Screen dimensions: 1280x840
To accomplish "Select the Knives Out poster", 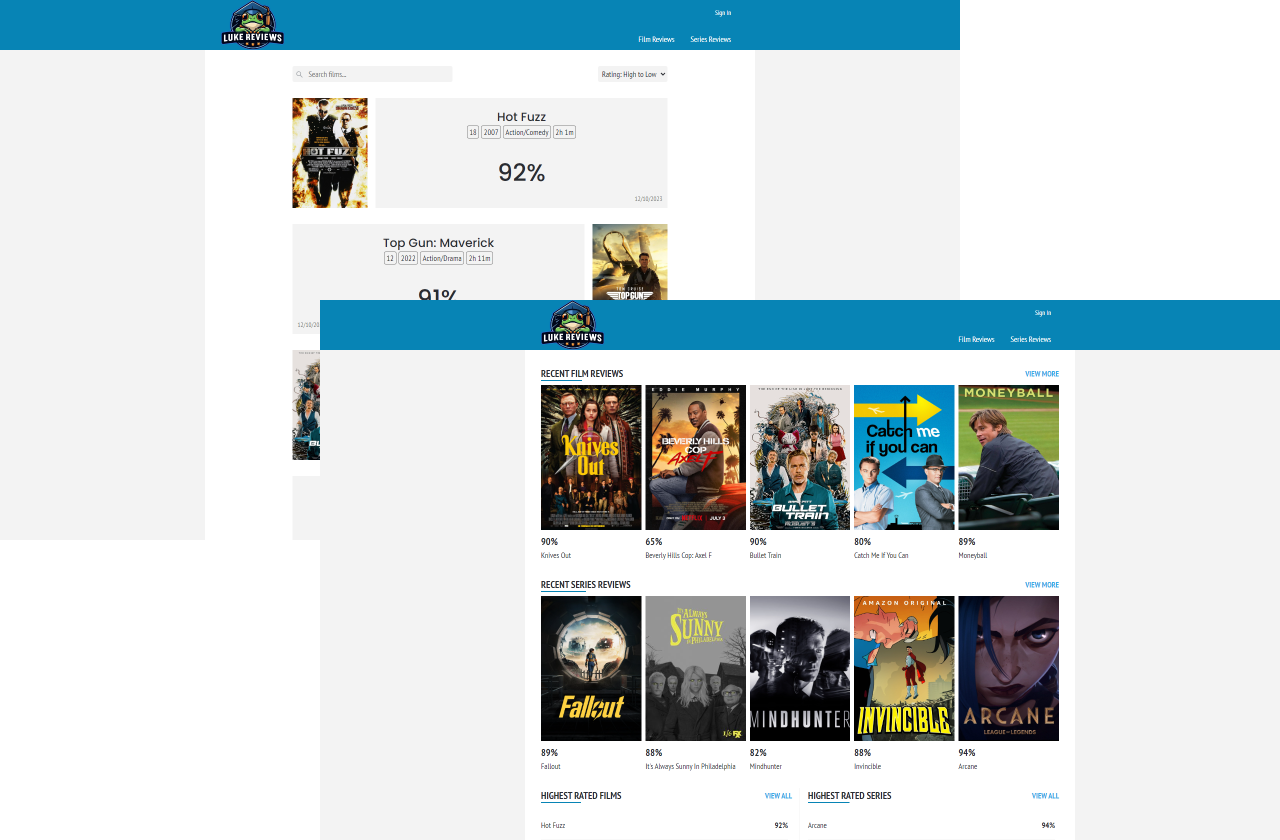I will (591, 457).
